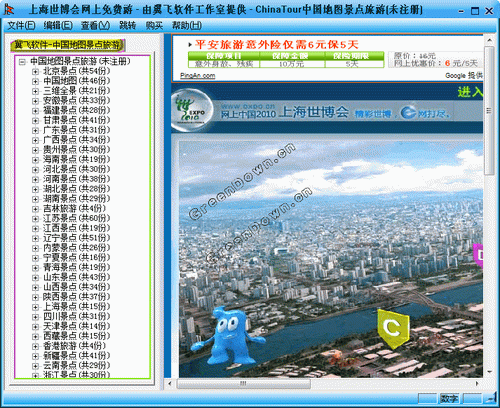
Task: Expand the 北京景点 (共54份) node
Action: click(35, 71)
